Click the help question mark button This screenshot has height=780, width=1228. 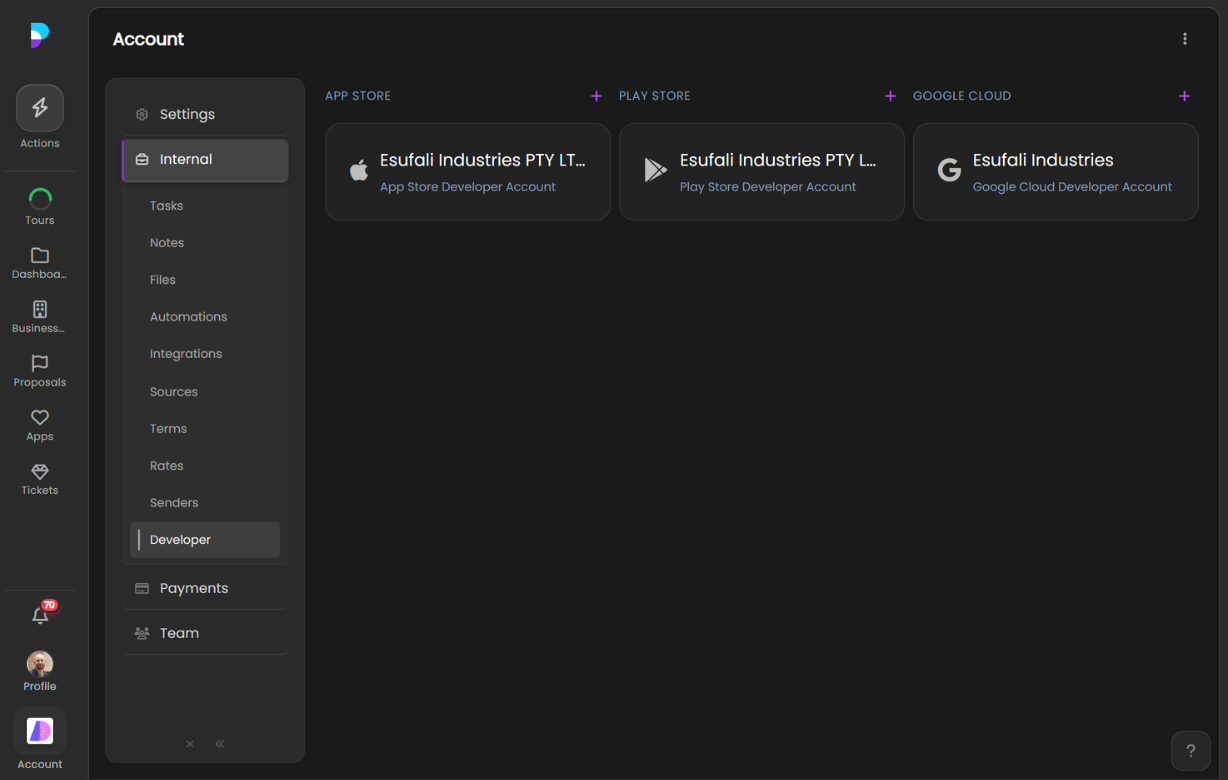[1190, 751]
